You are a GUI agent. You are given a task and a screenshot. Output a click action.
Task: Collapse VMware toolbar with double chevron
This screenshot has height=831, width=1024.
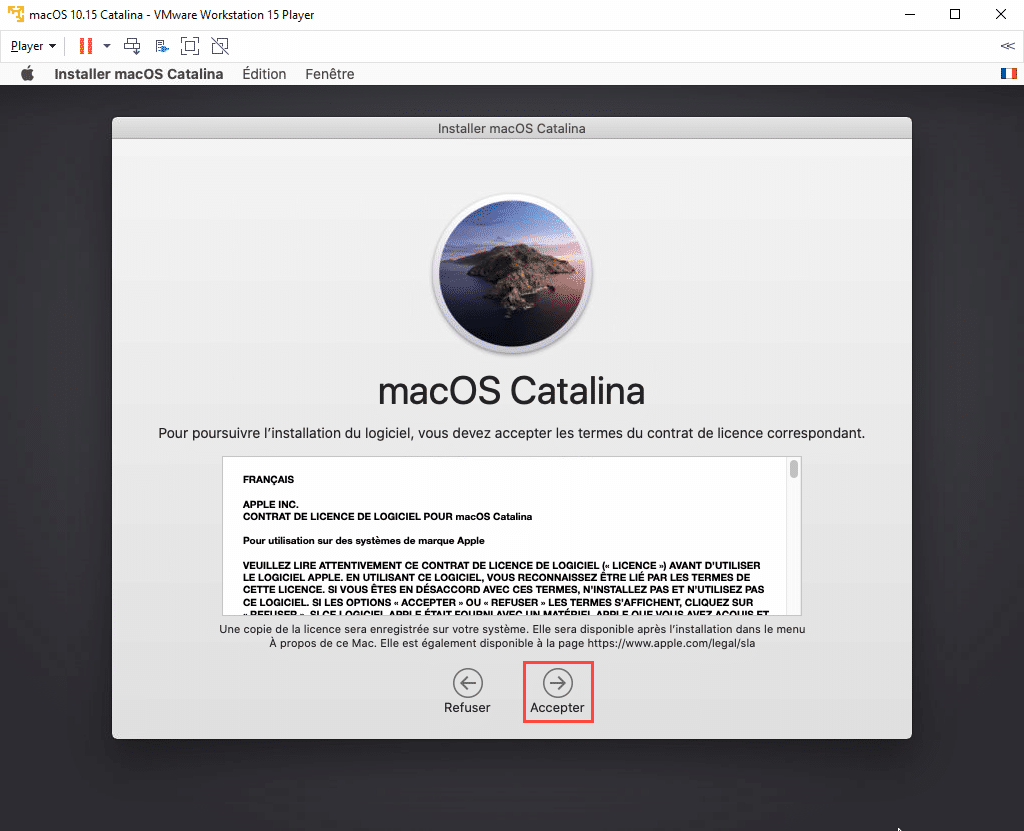(1008, 46)
